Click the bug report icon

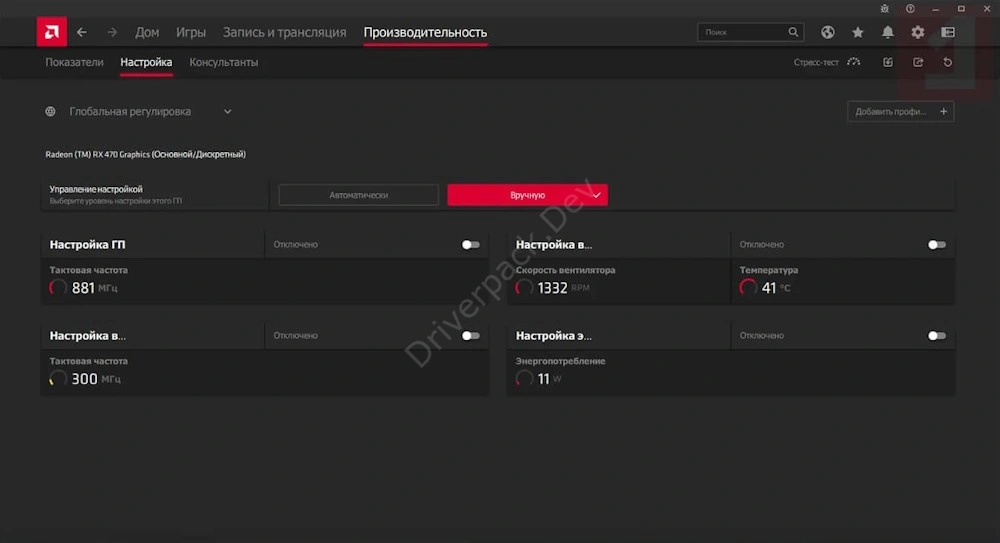click(x=885, y=9)
